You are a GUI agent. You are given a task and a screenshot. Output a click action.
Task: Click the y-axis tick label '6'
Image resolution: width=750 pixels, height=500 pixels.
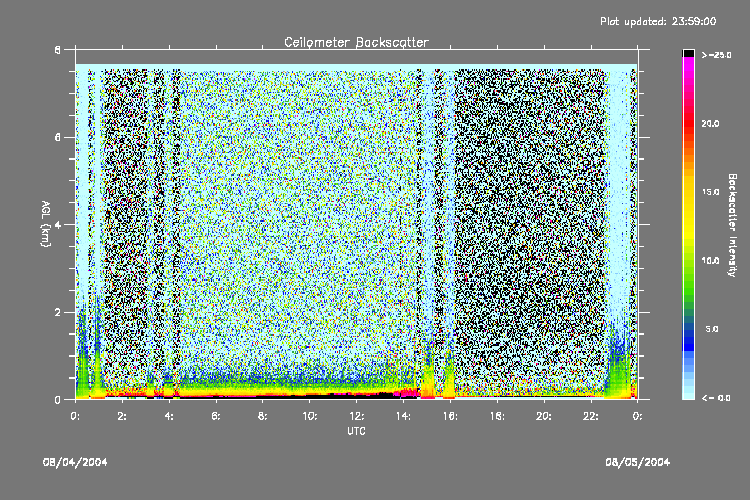tap(58, 137)
